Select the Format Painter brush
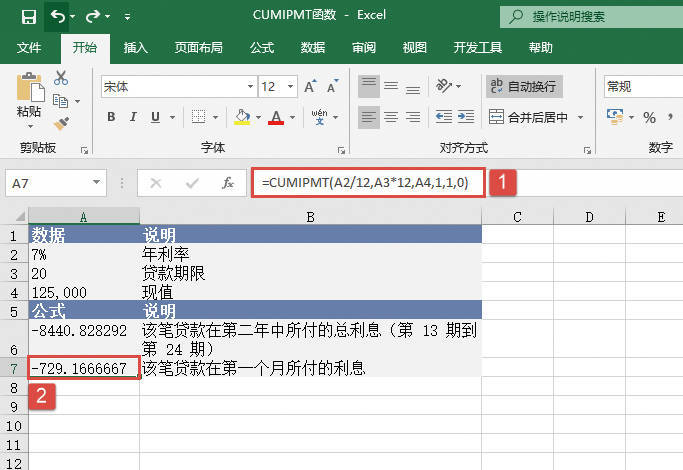 [x=61, y=123]
